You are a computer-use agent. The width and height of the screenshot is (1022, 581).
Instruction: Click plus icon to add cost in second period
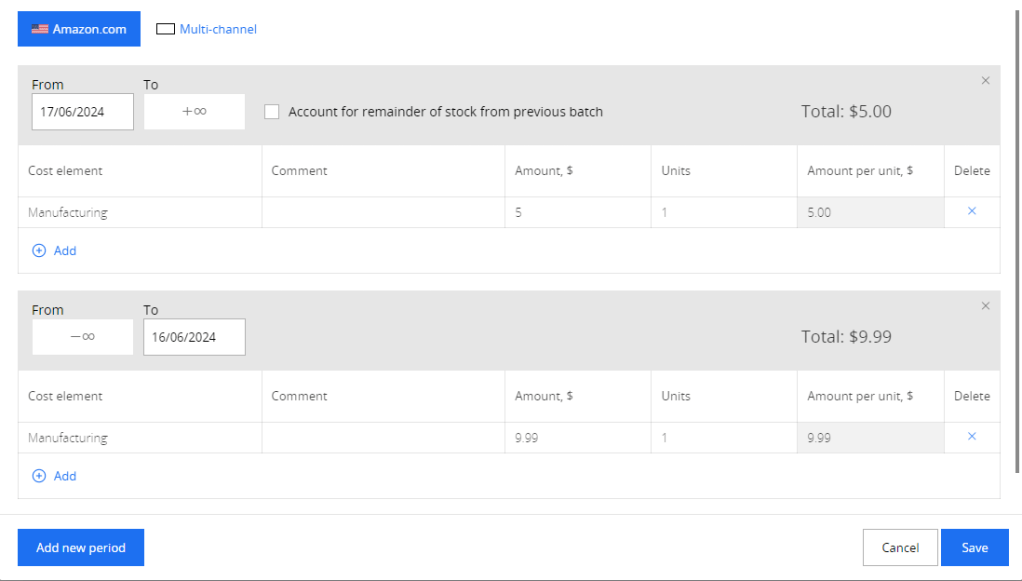(x=39, y=476)
